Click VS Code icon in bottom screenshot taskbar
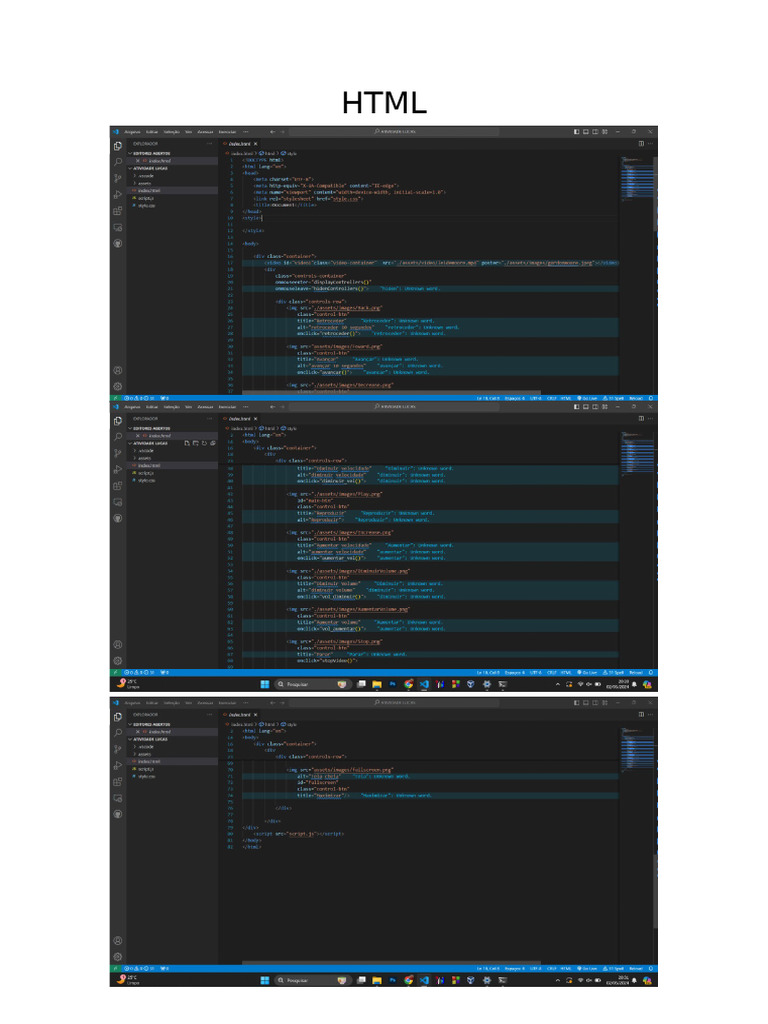768x1024 pixels. [424, 980]
